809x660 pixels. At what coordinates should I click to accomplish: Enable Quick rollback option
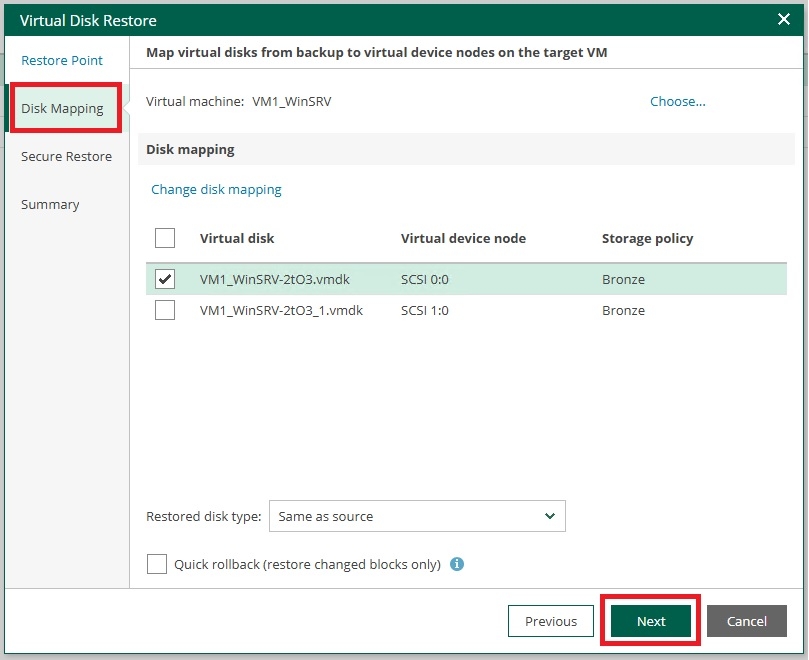(157, 564)
